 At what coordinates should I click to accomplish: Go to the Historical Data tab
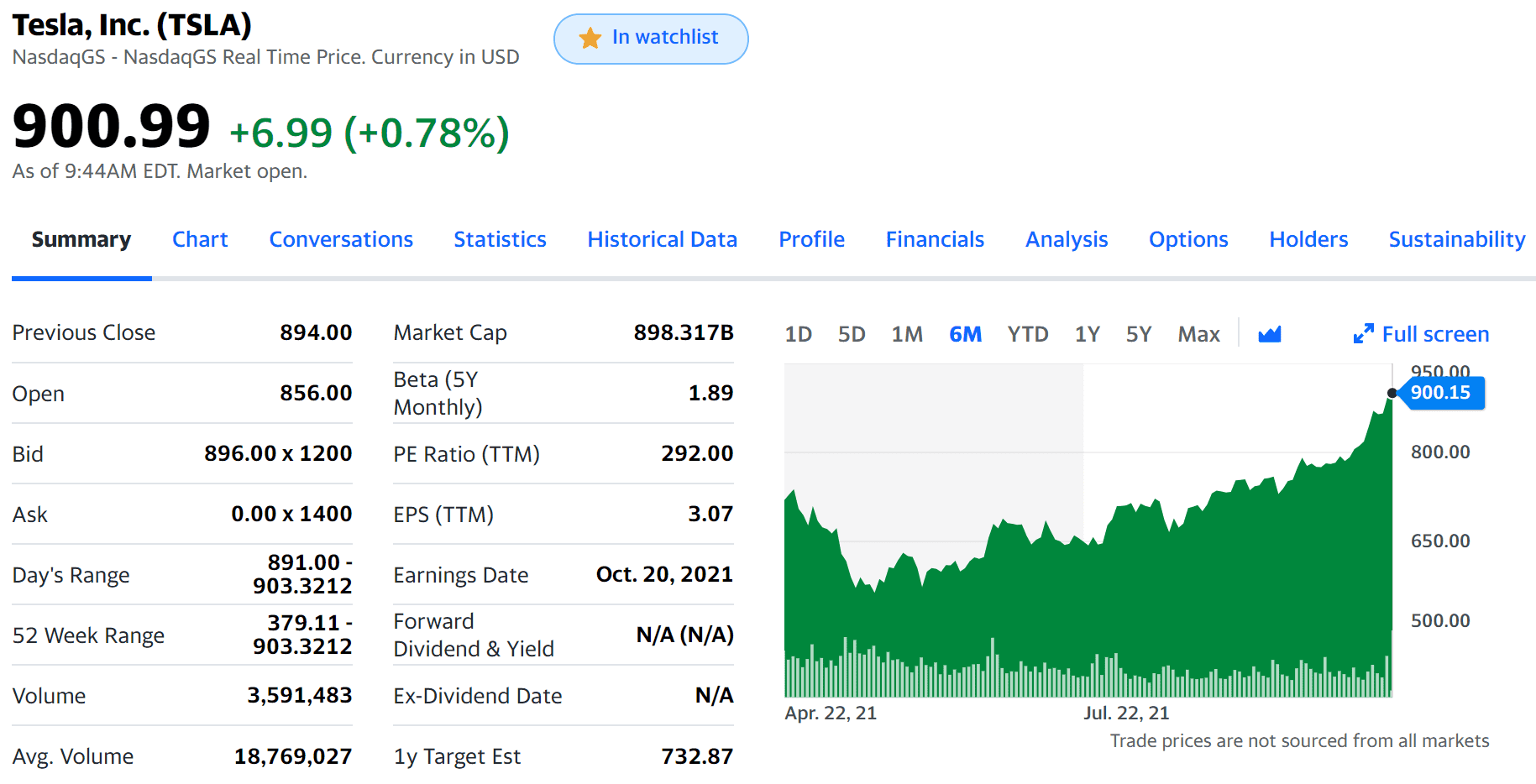coord(662,239)
